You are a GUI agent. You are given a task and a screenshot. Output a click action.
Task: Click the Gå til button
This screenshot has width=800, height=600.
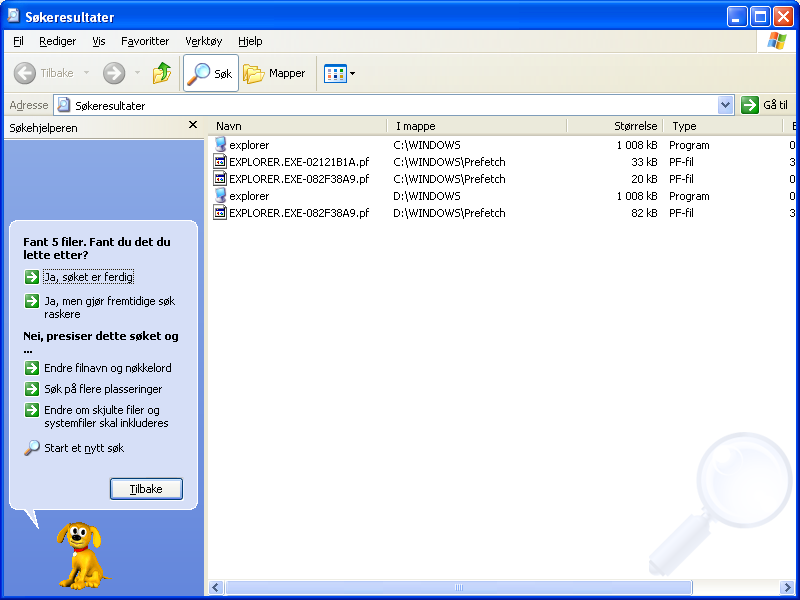point(764,105)
